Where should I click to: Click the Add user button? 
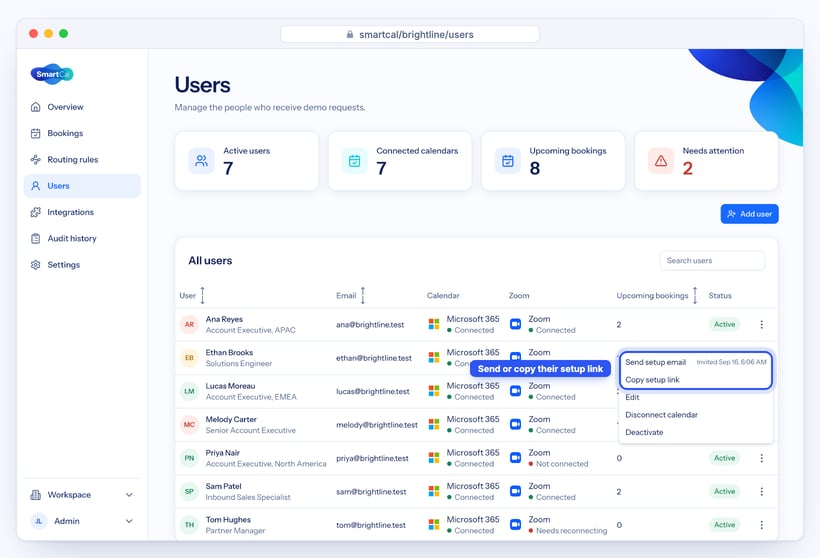(x=749, y=214)
